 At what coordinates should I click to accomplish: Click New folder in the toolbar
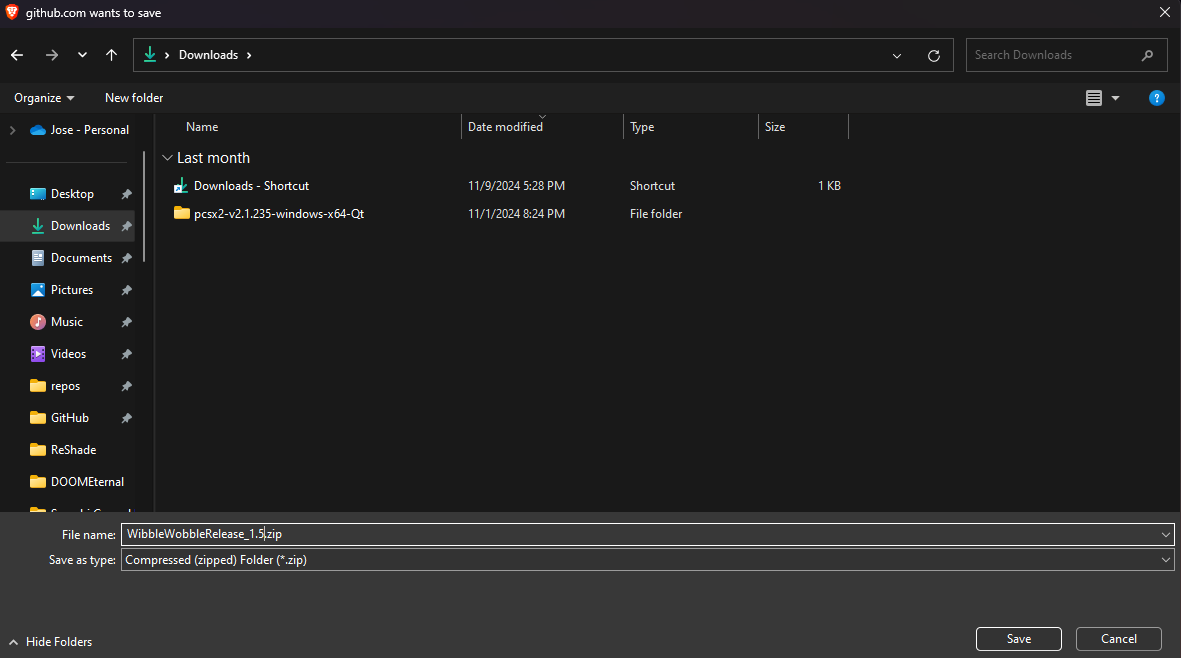[134, 98]
